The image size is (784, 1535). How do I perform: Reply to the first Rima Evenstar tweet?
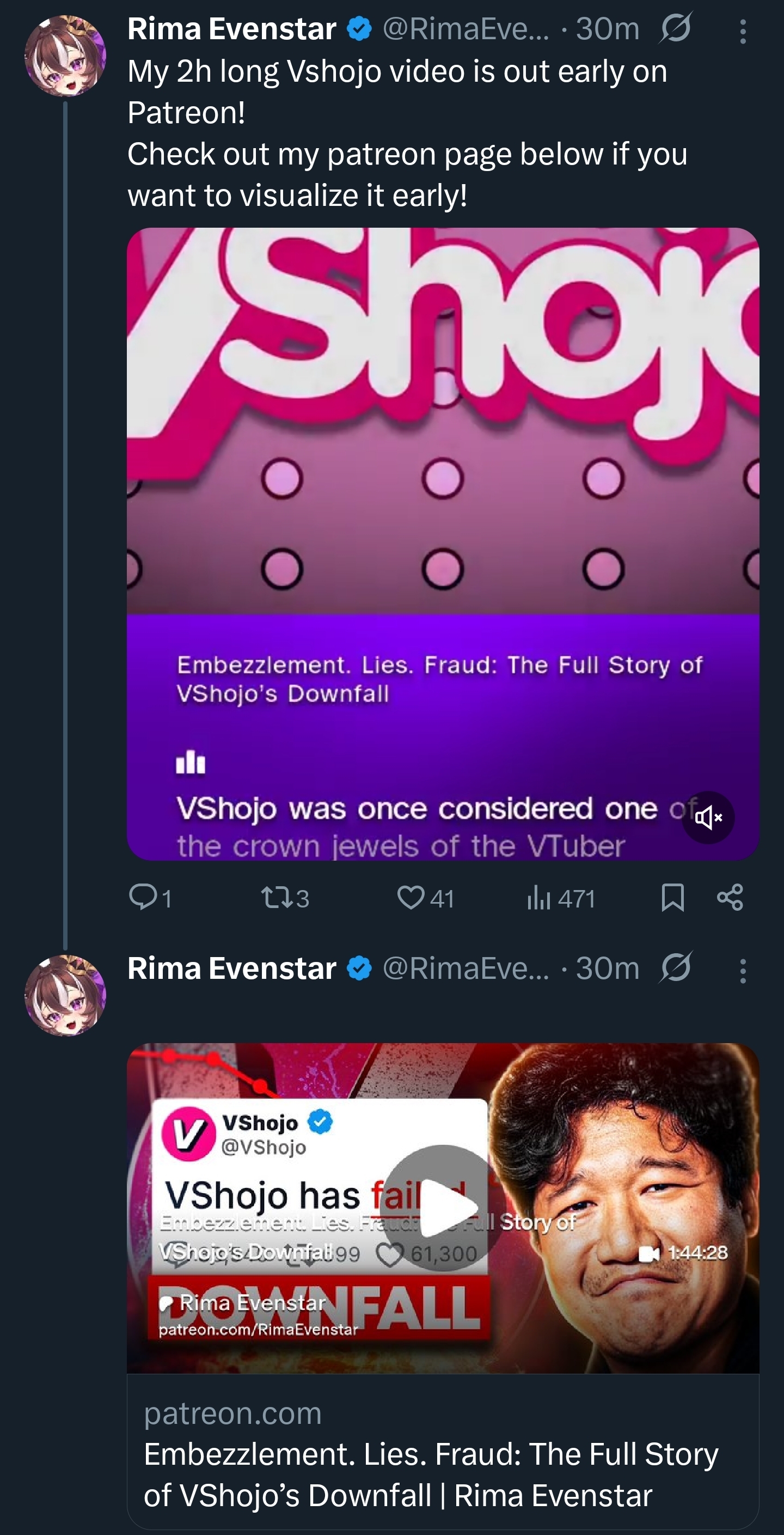pos(143,897)
